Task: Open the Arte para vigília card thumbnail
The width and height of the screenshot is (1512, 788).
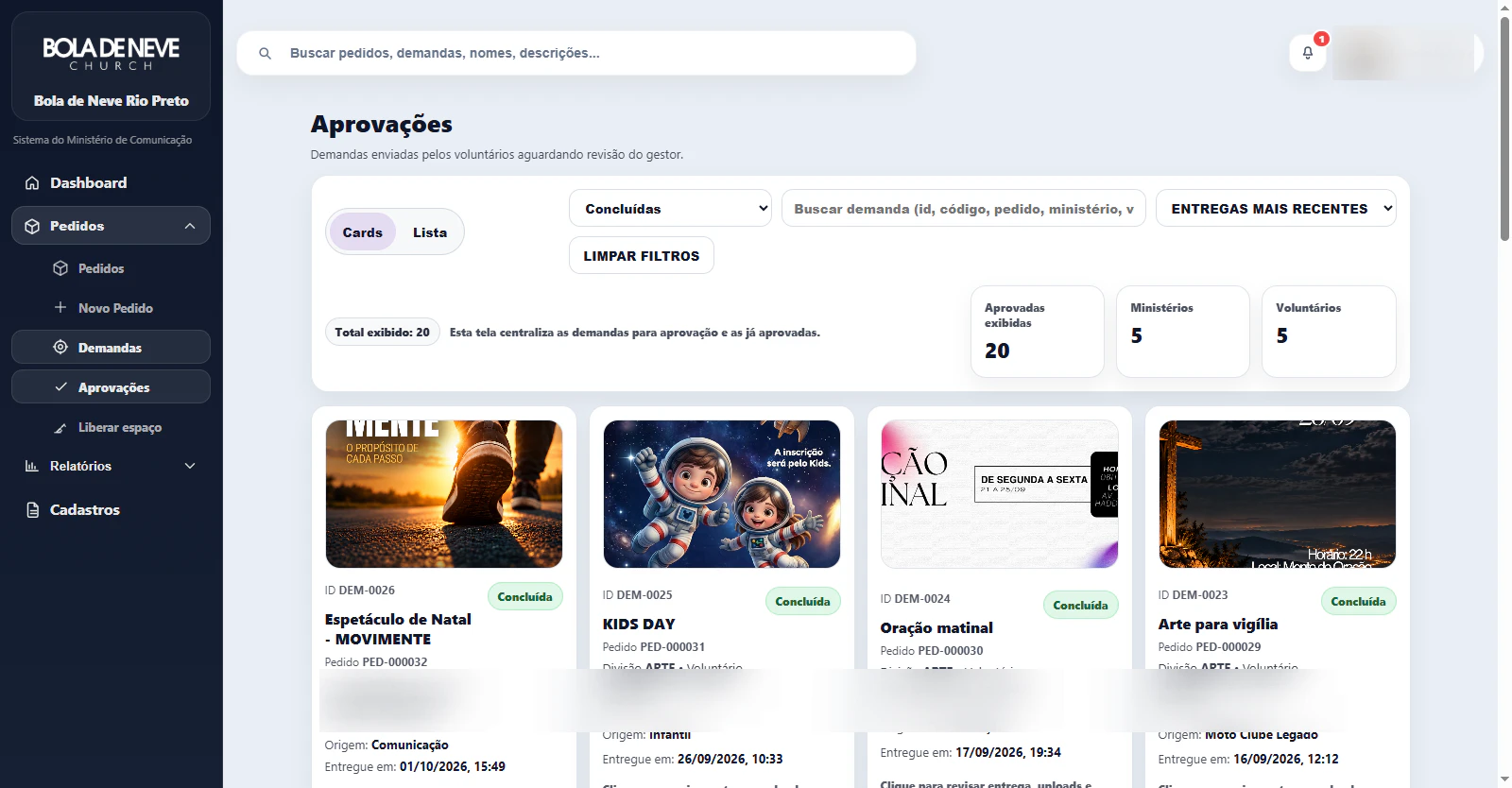Action: pos(1278,494)
